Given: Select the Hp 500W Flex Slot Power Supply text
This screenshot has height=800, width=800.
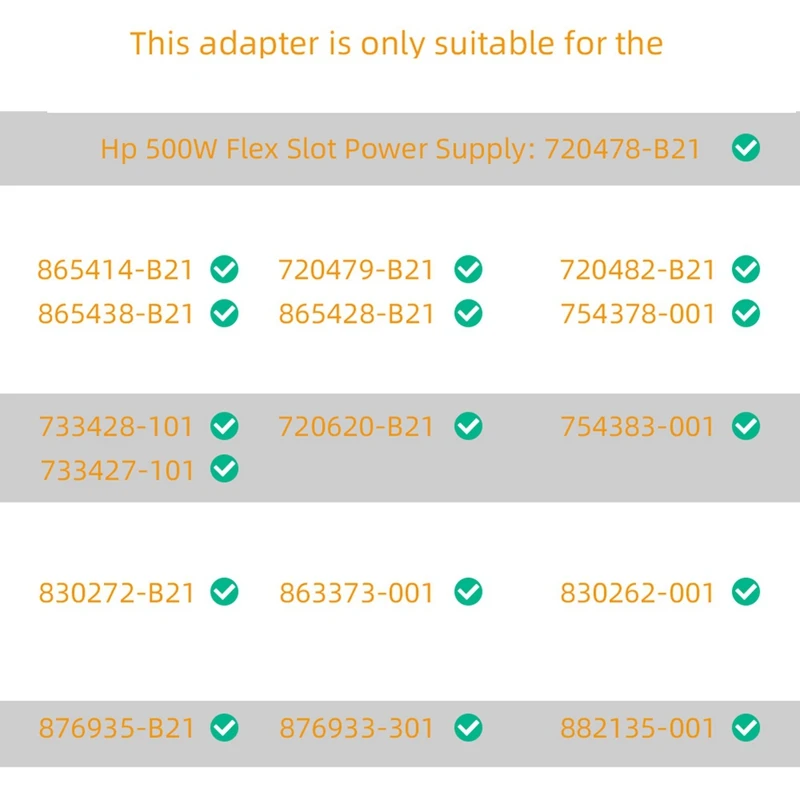Looking at the screenshot, I should tap(320, 149).
